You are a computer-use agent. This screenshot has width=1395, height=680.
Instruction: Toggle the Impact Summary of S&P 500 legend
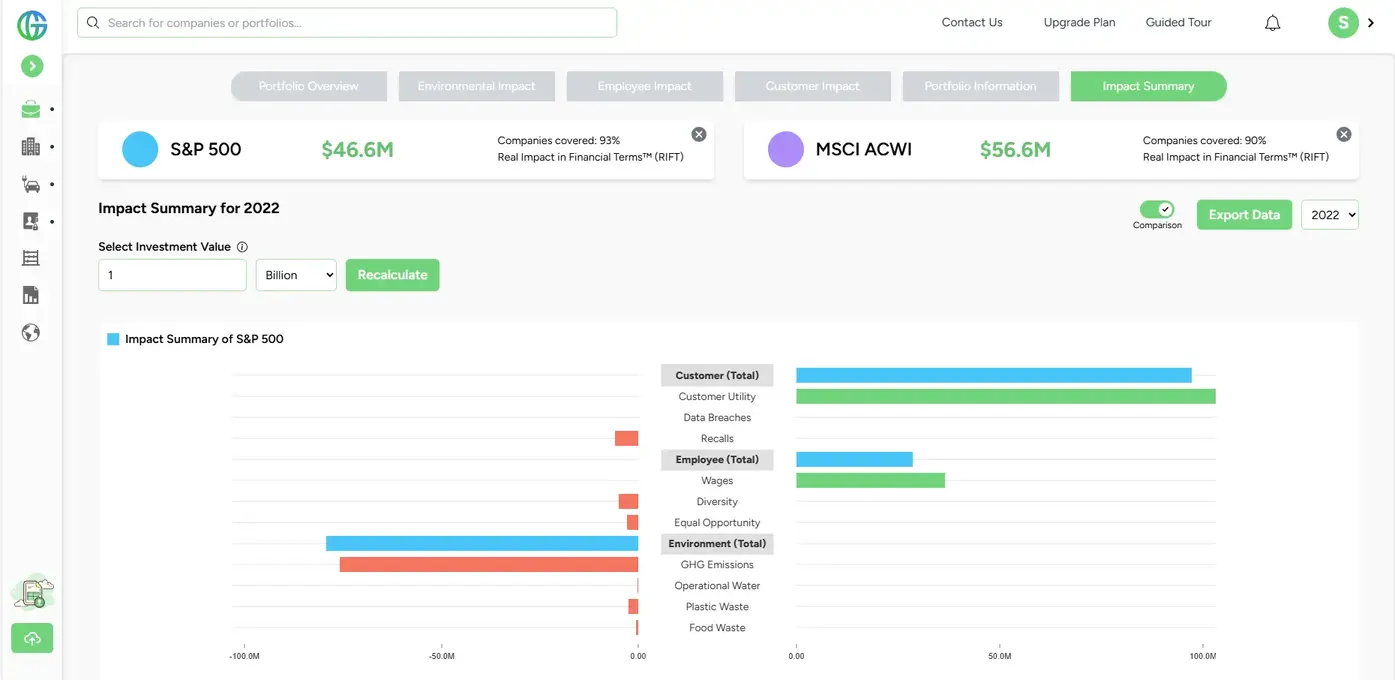[195, 339]
